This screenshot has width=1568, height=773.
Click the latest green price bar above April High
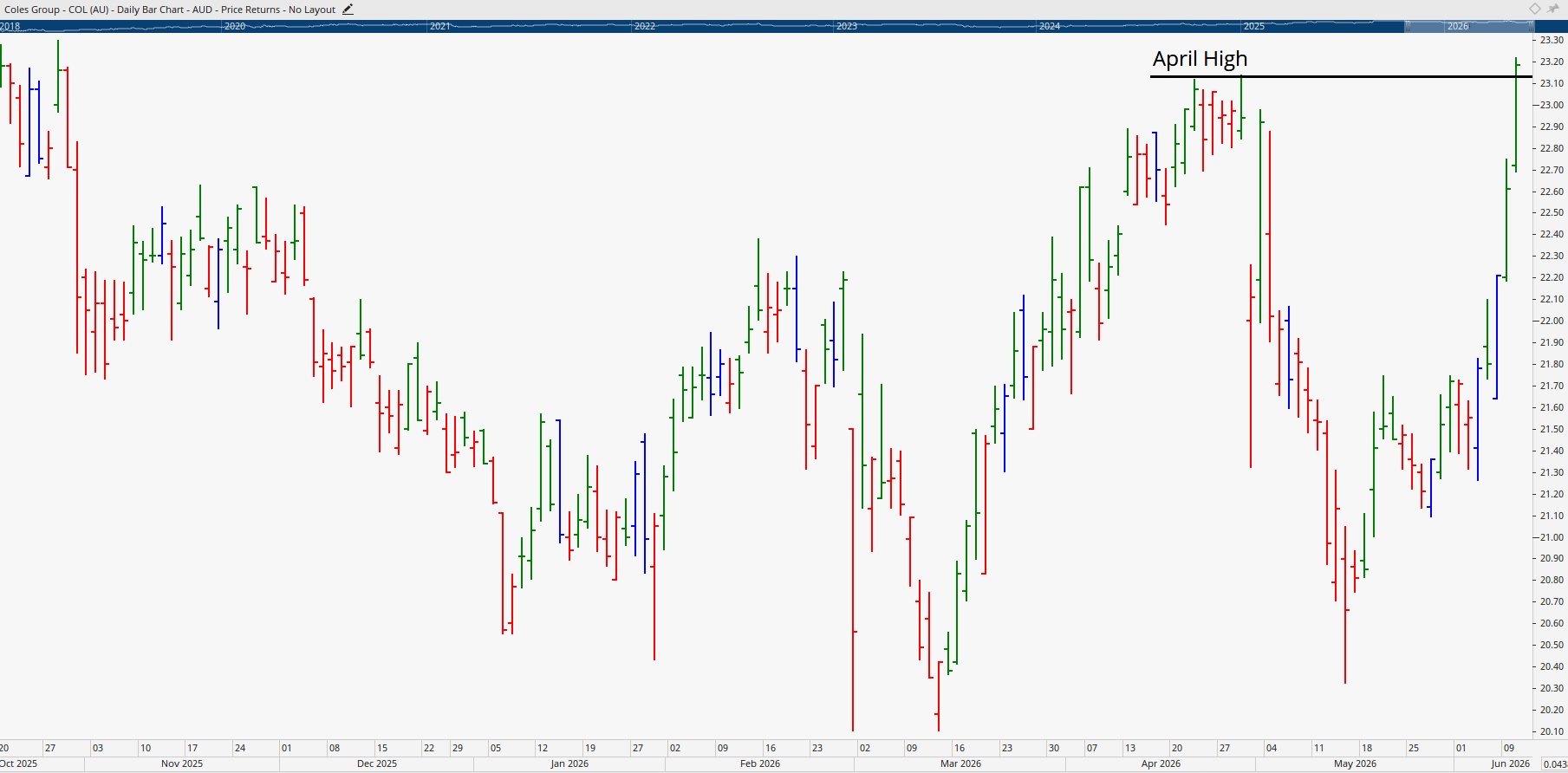(1516, 114)
